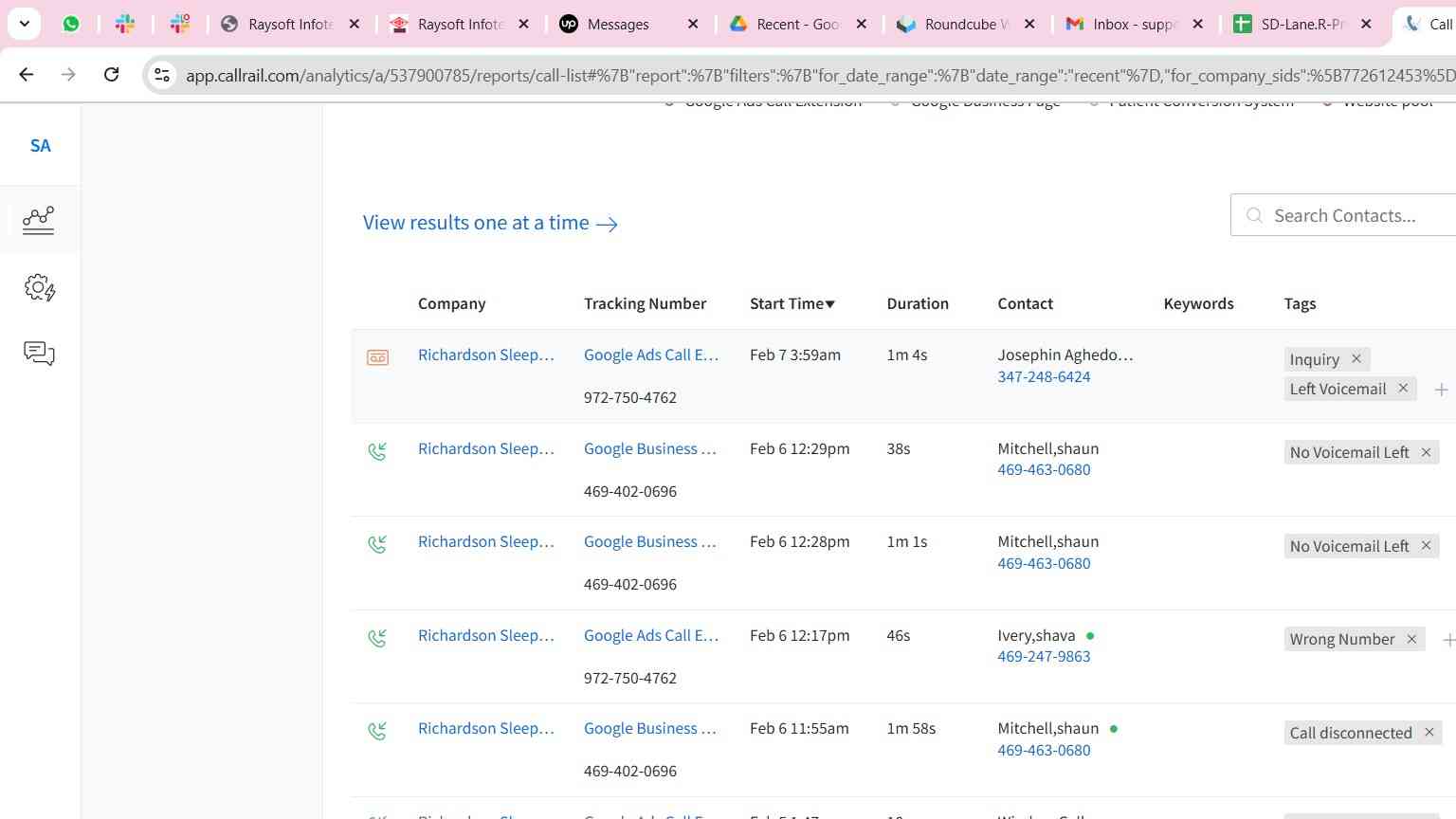Close the SD-Lane.R tab
Image resolution: width=1456 pixels, height=819 pixels.
tap(1366, 24)
